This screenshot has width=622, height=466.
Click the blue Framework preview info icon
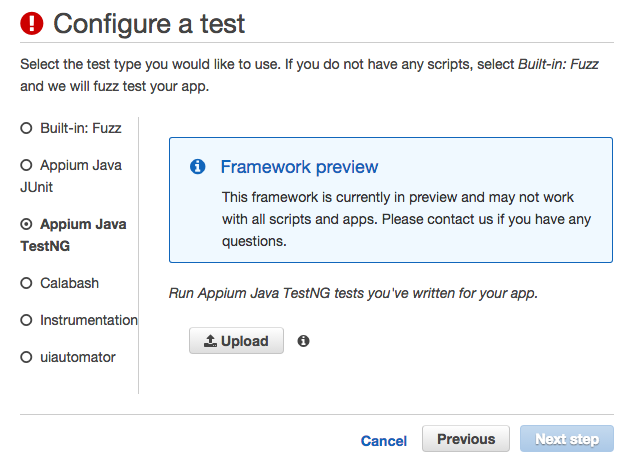198,167
